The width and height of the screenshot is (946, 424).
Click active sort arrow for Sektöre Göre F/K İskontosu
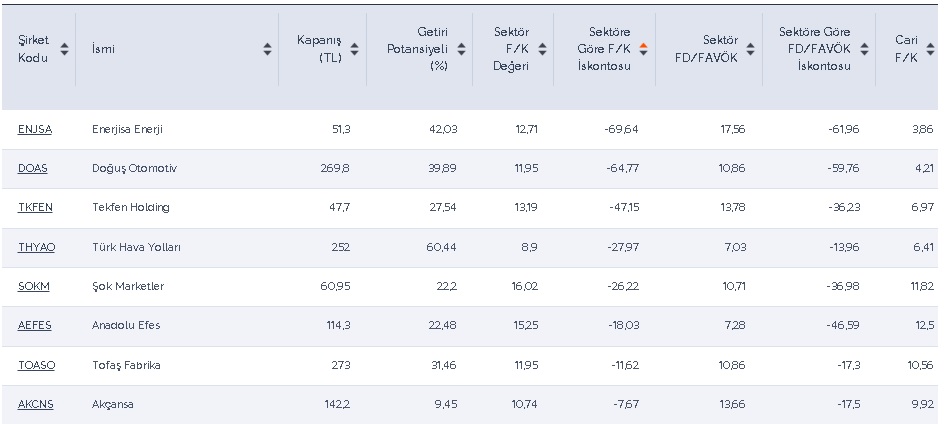[644, 49]
